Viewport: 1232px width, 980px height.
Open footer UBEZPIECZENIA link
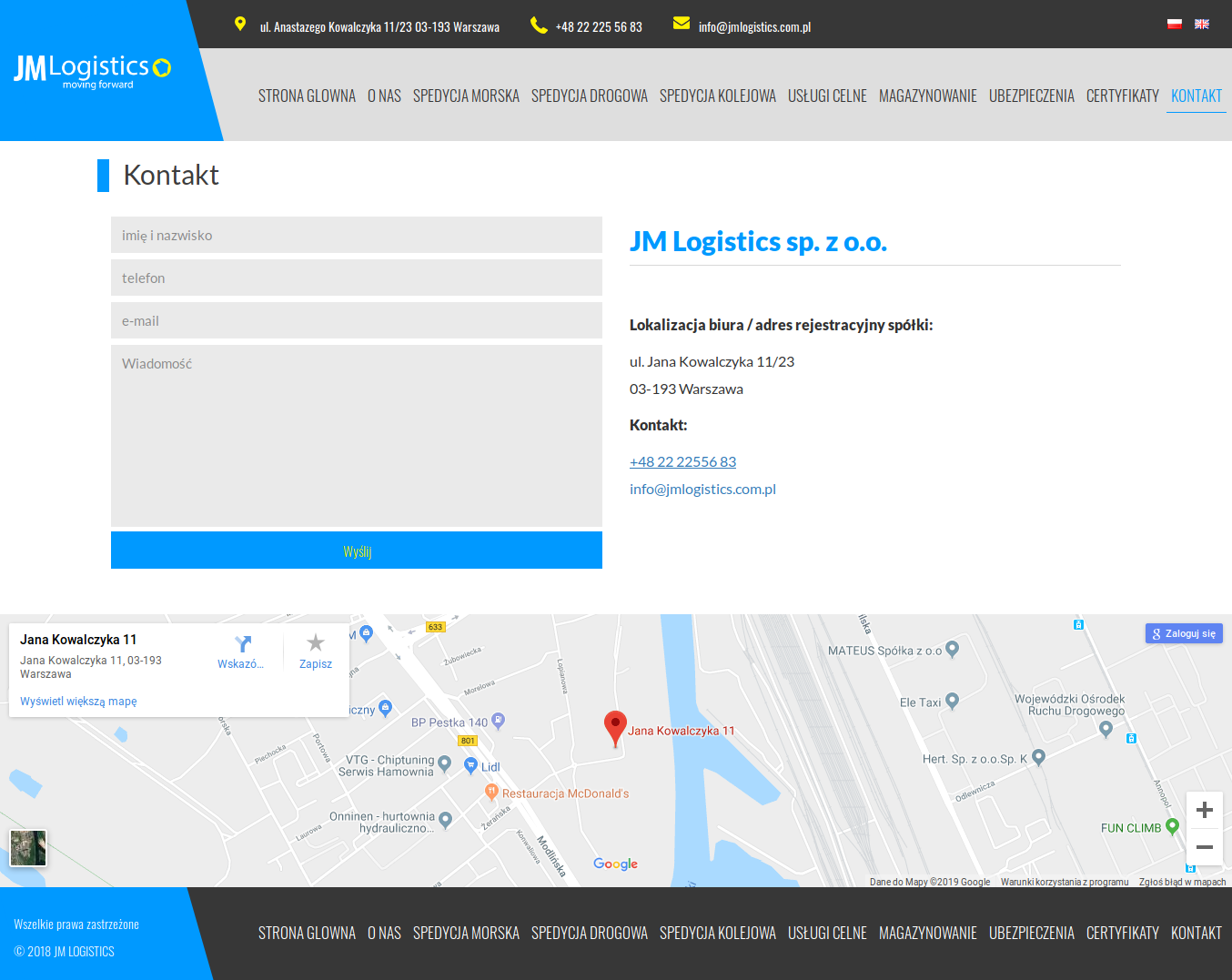coord(1032,933)
